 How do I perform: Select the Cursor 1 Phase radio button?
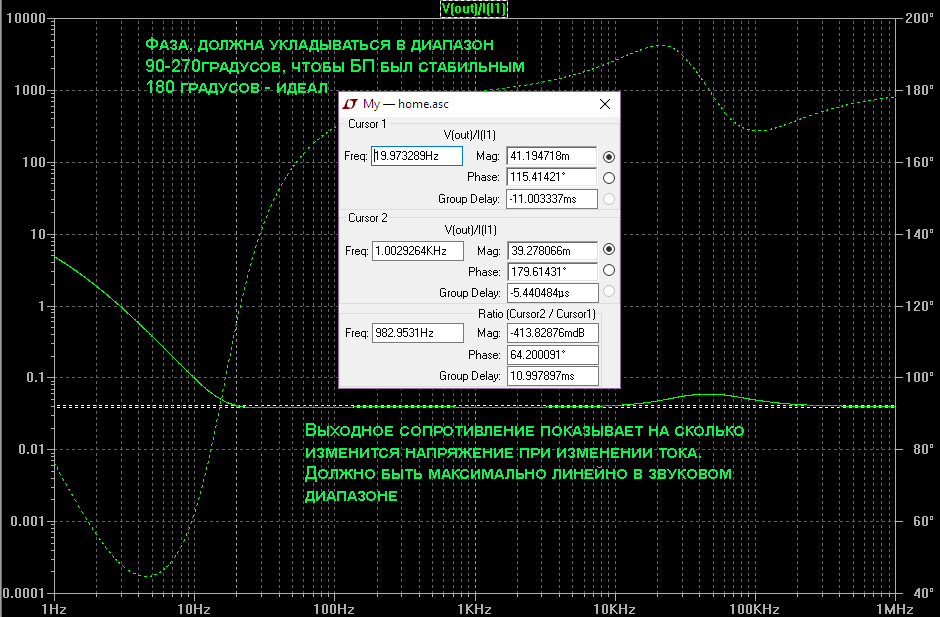(x=609, y=178)
